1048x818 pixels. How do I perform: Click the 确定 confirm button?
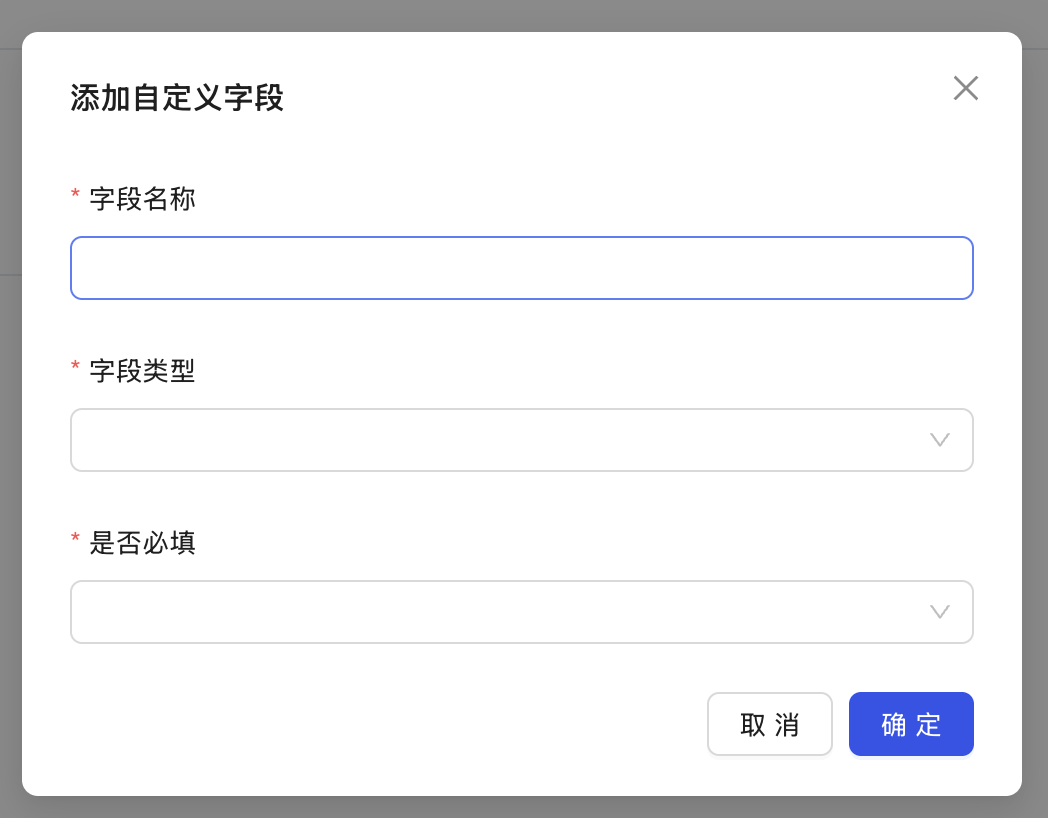pos(911,724)
